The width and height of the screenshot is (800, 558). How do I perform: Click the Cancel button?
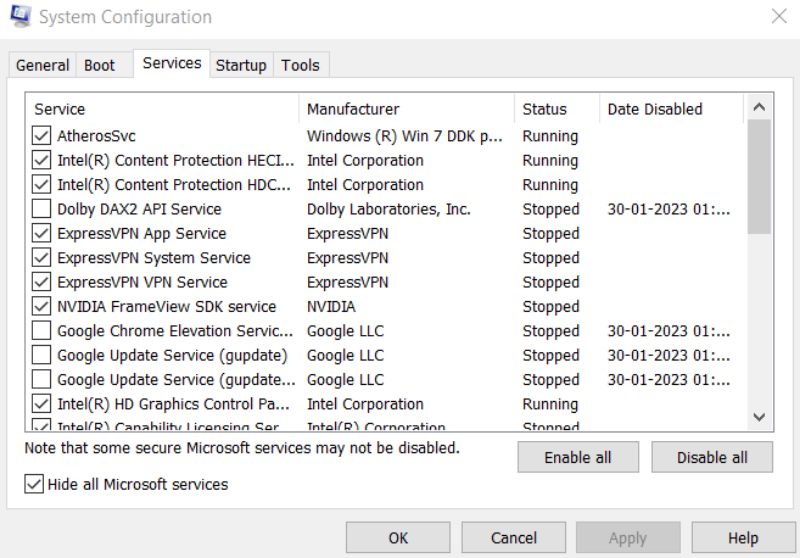coord(514,538)
